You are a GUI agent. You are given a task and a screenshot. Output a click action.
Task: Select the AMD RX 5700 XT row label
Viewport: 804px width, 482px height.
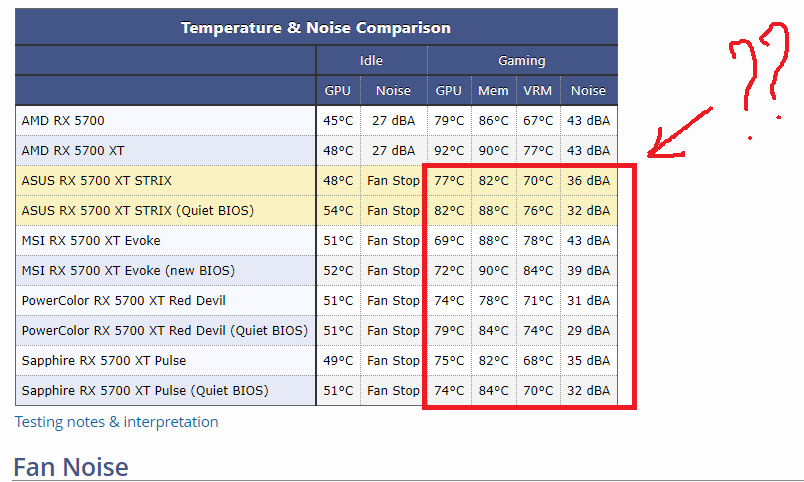(x=73, y=151)
